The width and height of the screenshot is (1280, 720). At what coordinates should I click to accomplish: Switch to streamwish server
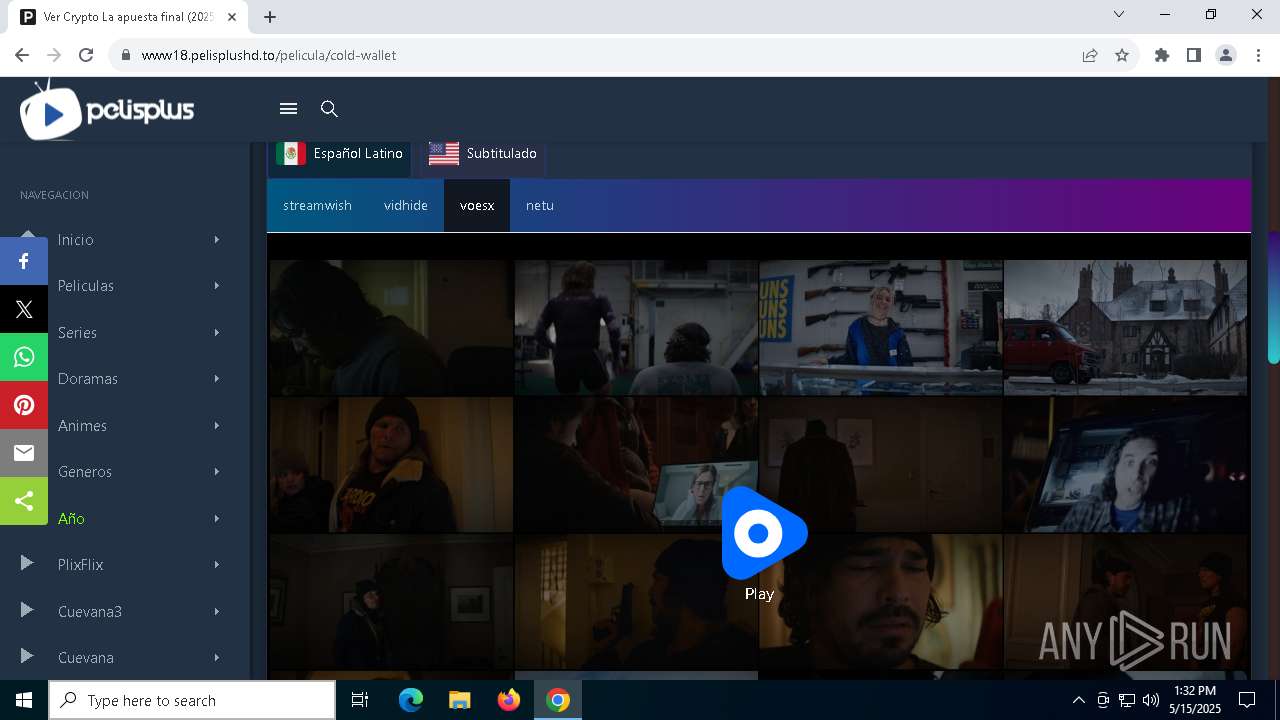(317, 205)
